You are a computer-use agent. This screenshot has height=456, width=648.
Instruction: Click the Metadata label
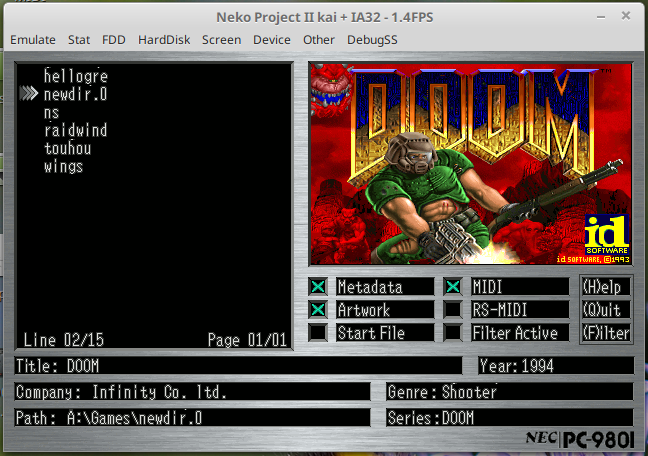click(385, 286)
